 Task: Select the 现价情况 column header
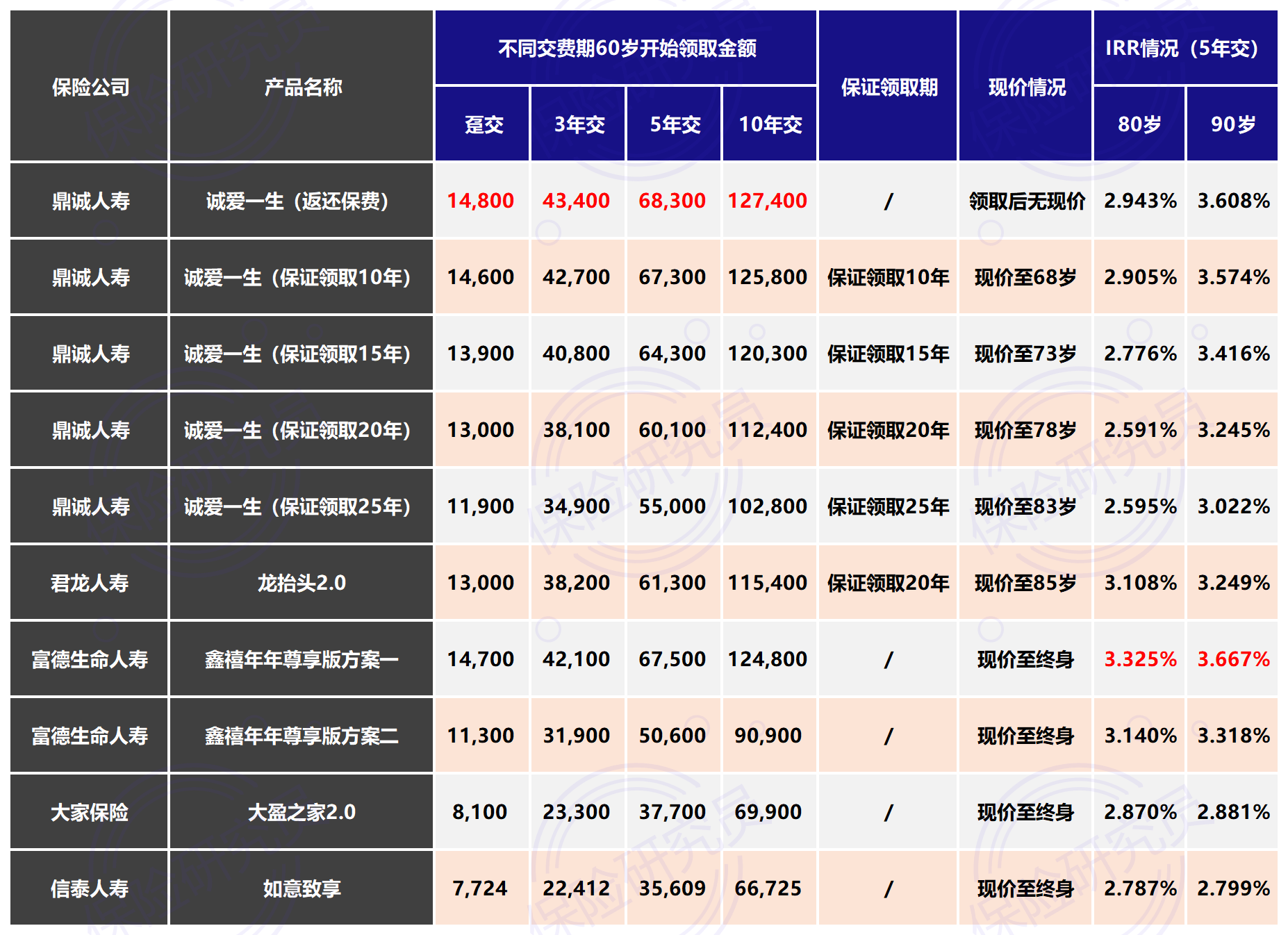point(1025,86)
